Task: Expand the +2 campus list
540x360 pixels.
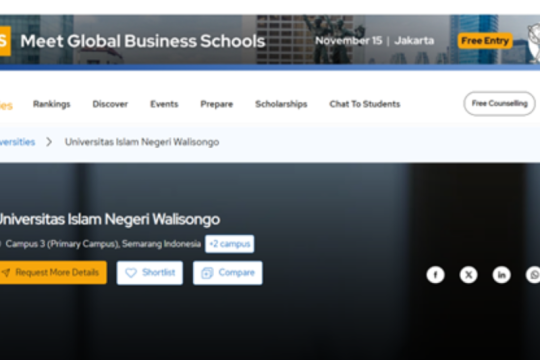Action: [x=230, y=244]
